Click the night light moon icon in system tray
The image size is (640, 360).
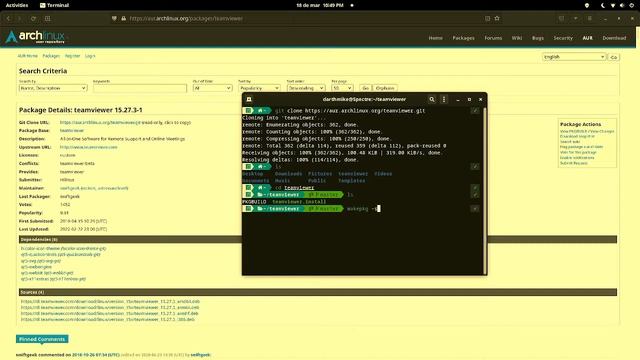click(x=603, y=5)
